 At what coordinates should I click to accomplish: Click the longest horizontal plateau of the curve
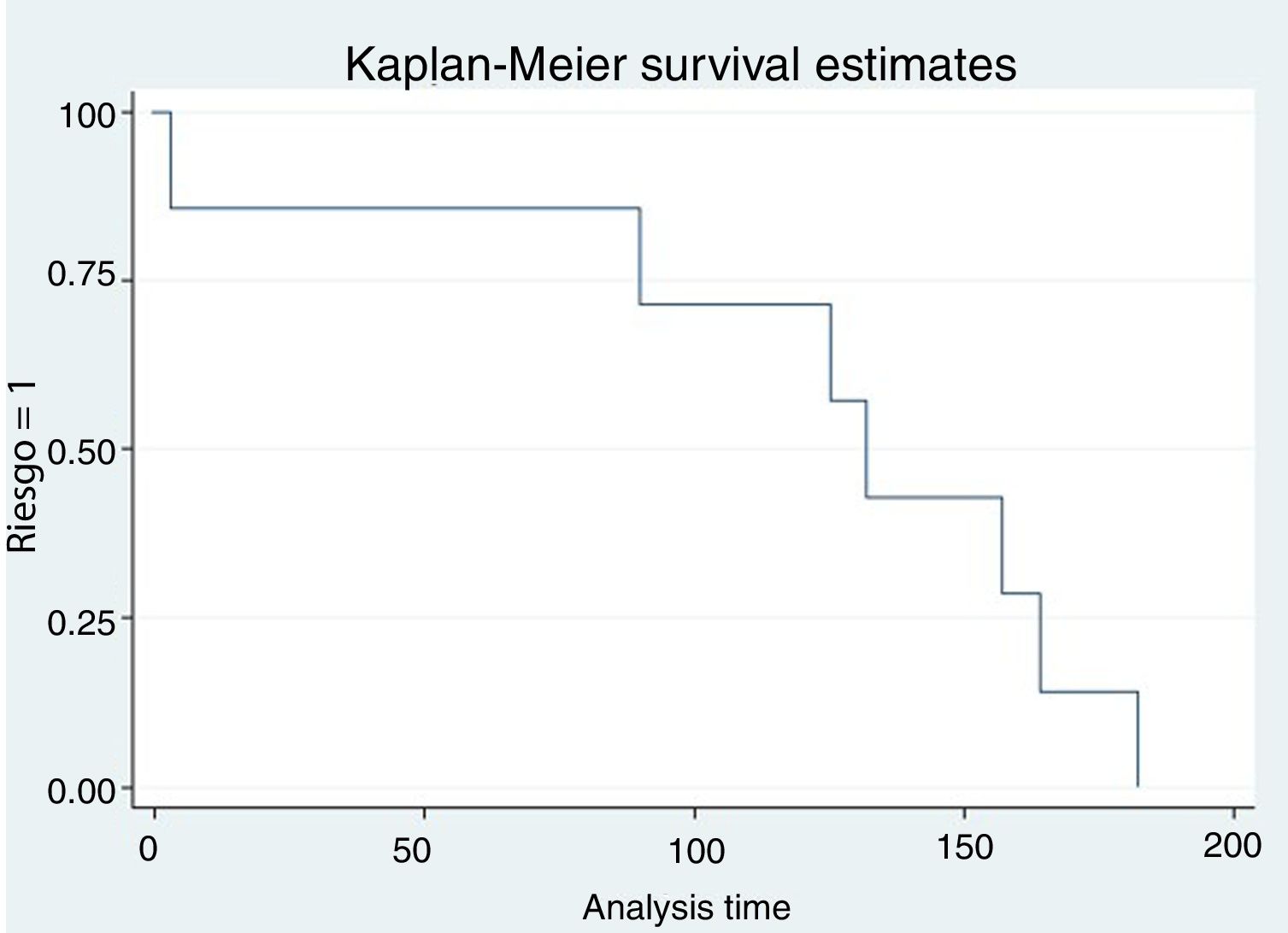[402, 208]
